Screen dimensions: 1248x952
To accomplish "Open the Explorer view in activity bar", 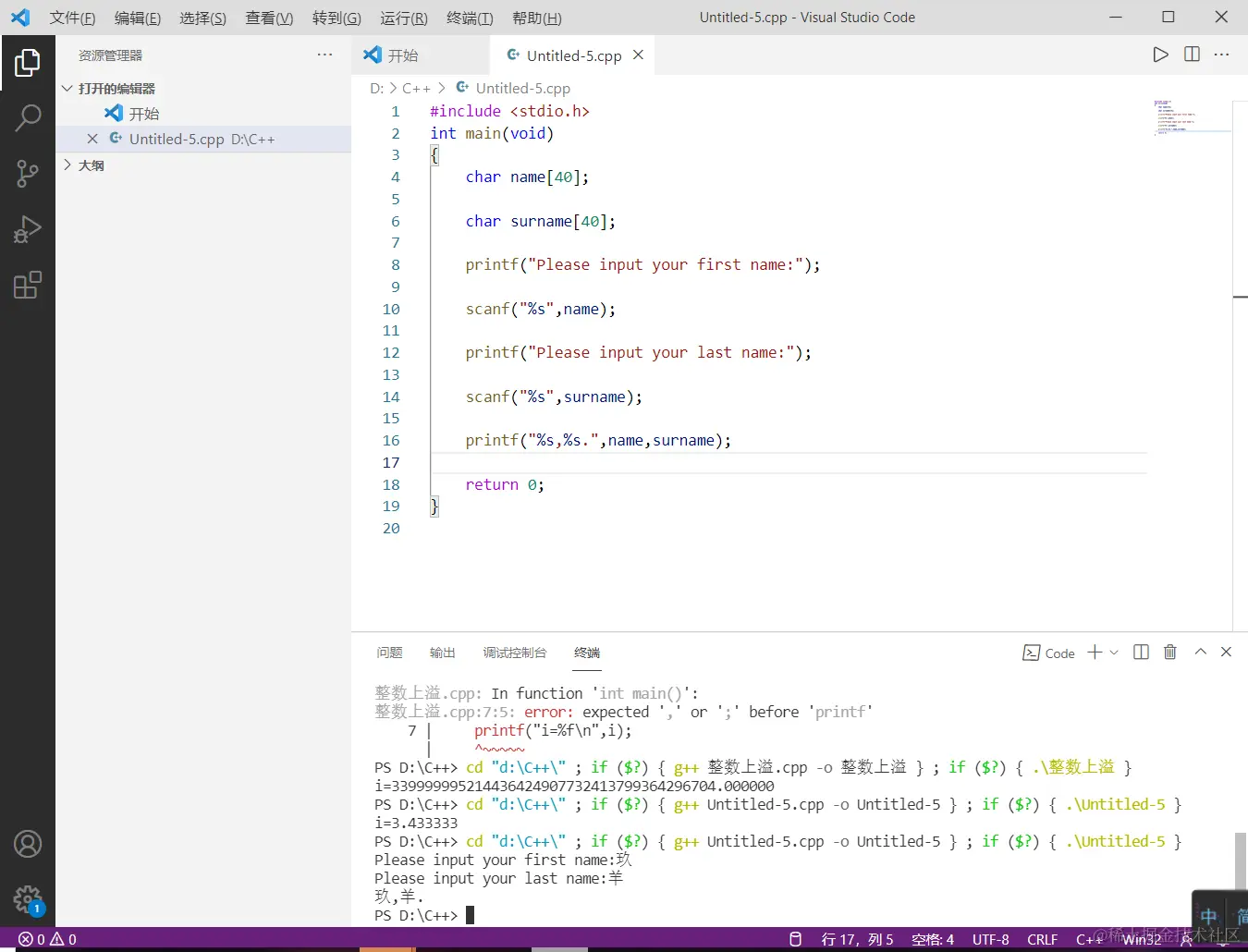I will click(28, 63).
